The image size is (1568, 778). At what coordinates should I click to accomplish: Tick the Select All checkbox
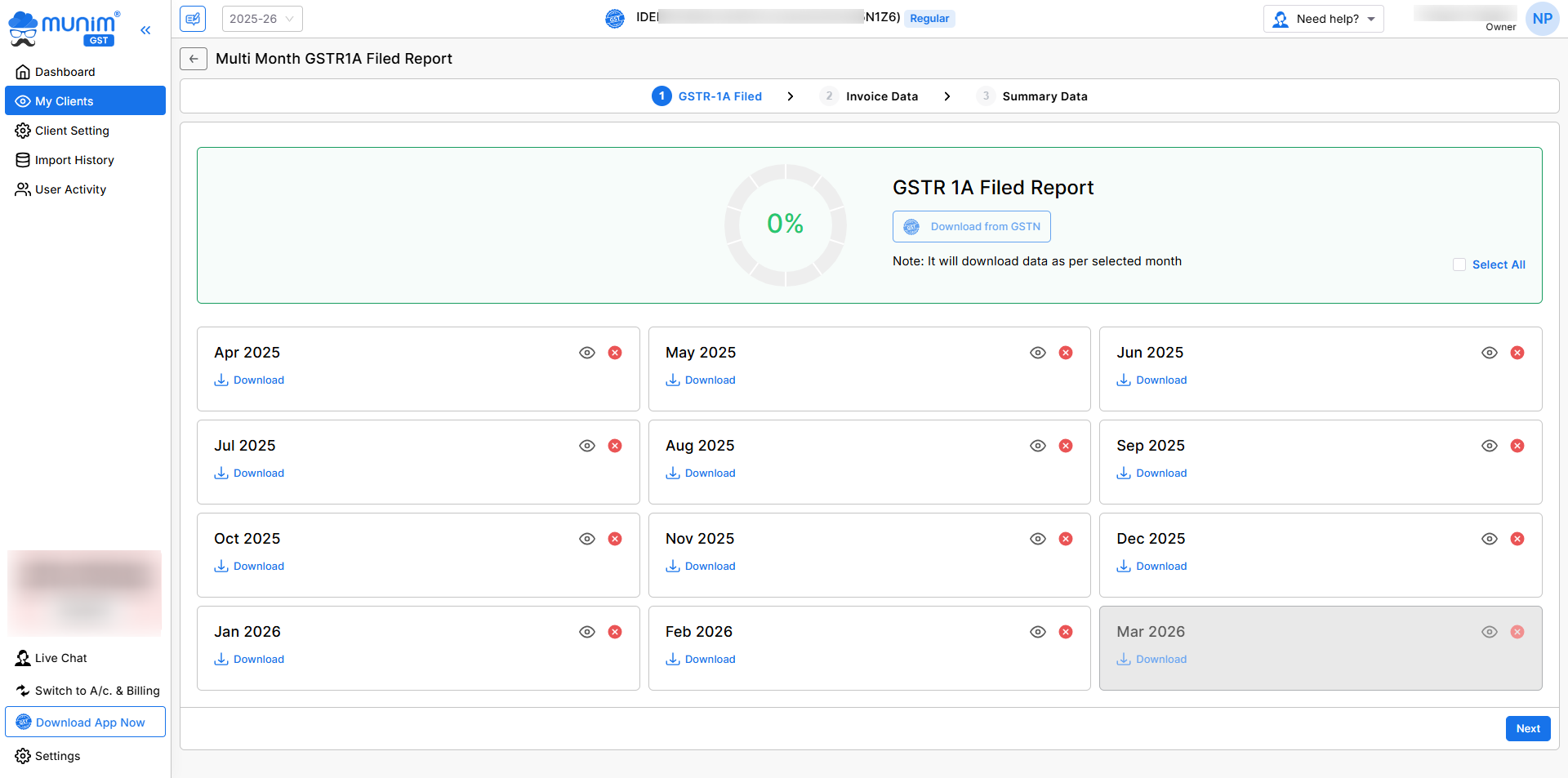[1459, 265]
